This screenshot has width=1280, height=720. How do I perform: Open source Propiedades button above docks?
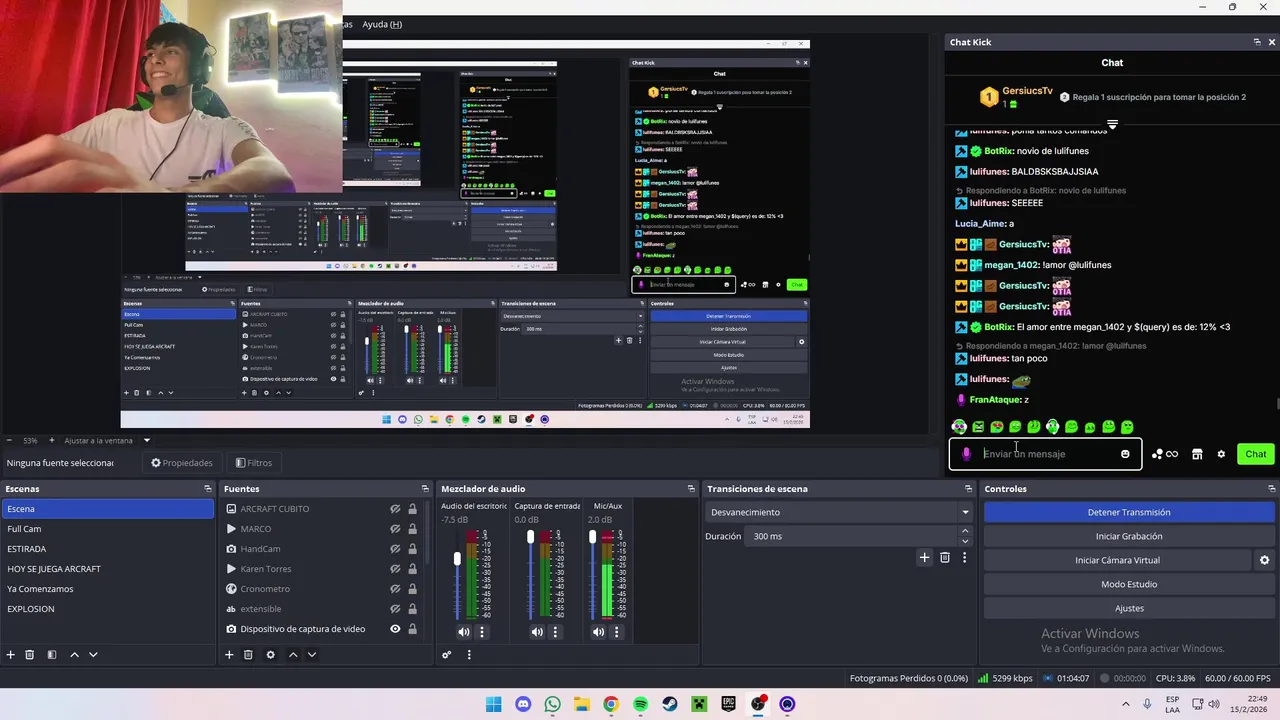point(182,463)
